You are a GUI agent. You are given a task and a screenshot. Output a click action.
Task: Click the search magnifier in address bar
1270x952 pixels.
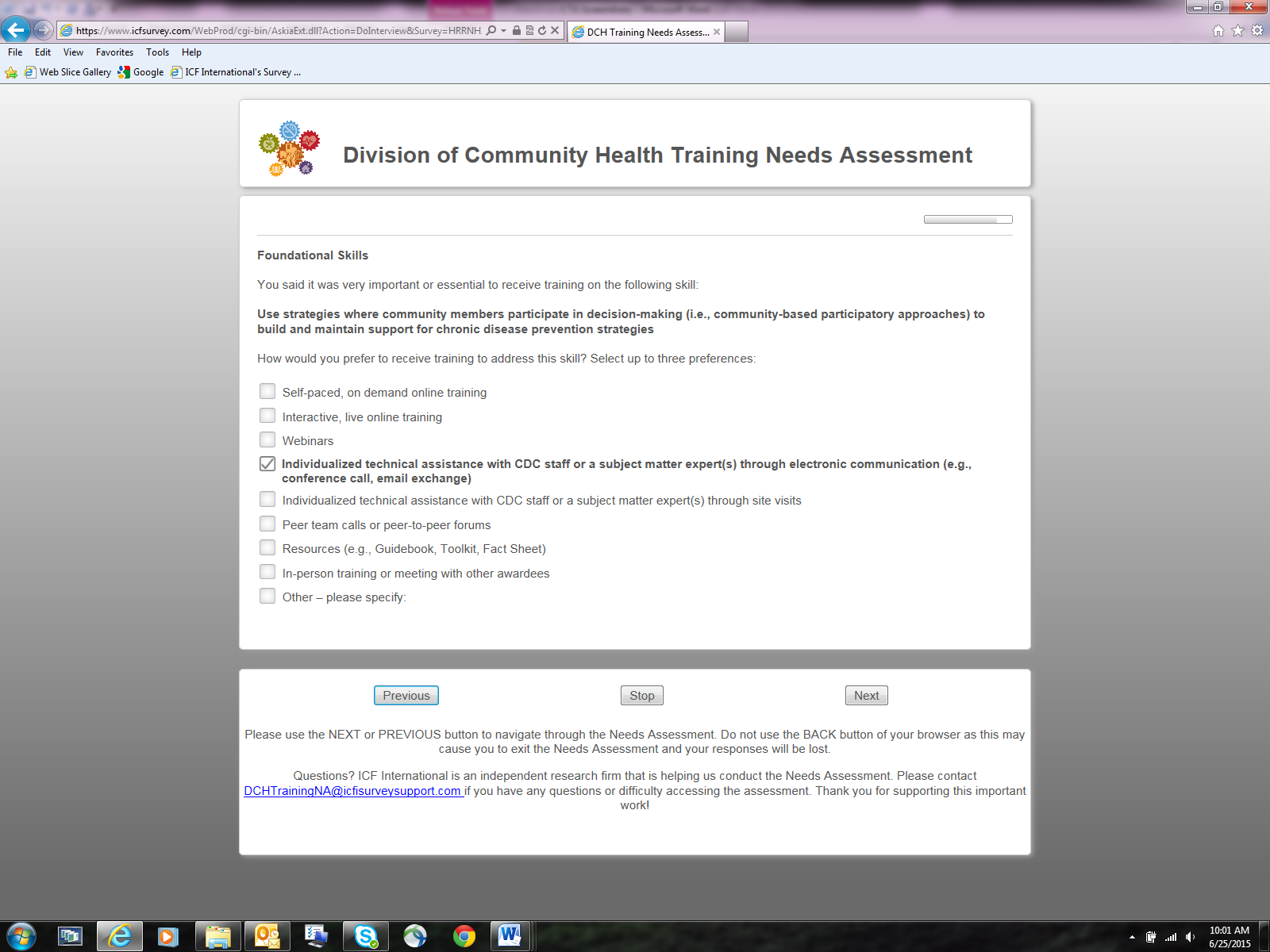pos(491,31)
